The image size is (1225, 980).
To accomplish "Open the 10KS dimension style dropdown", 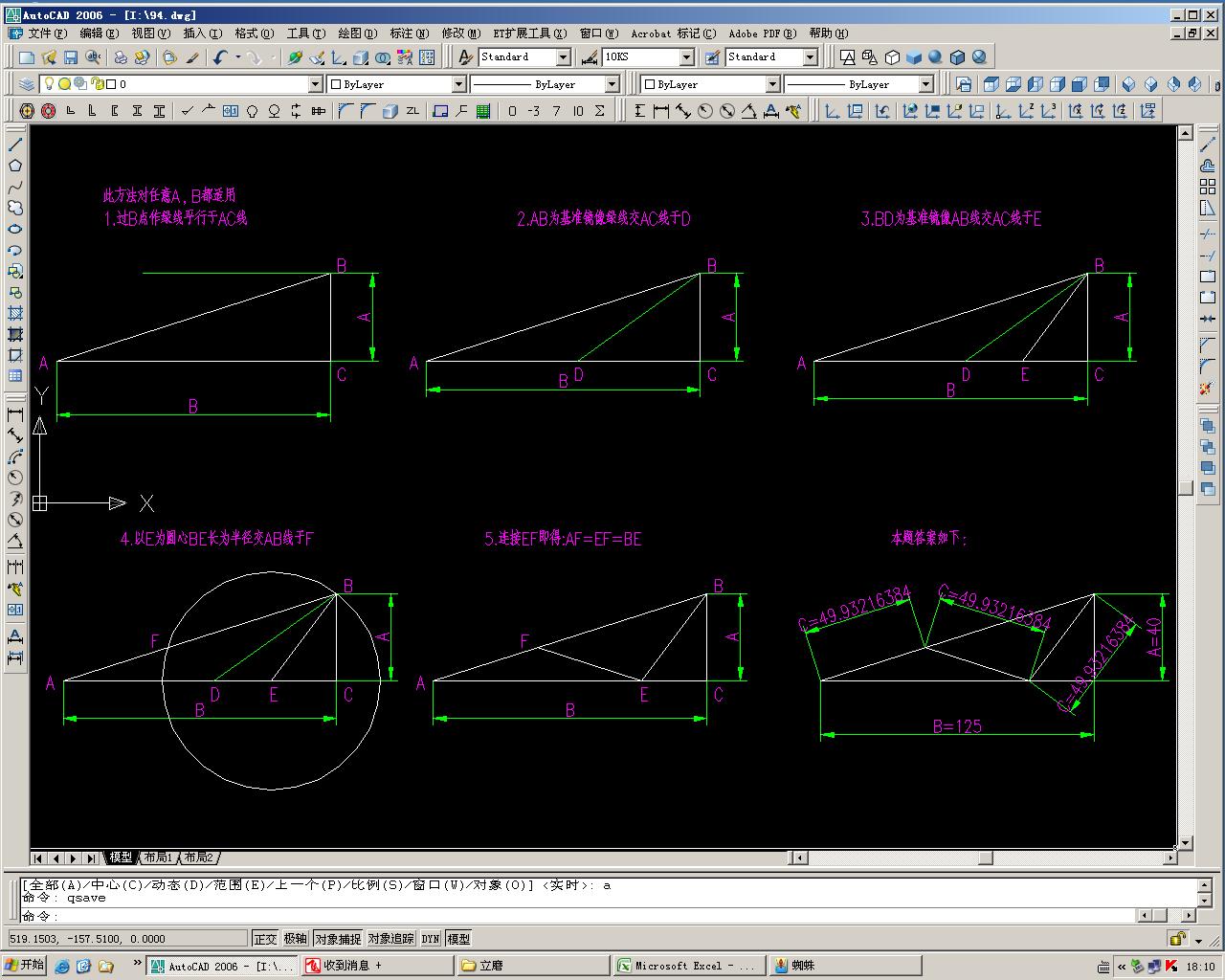I will (x=686, y=57).
